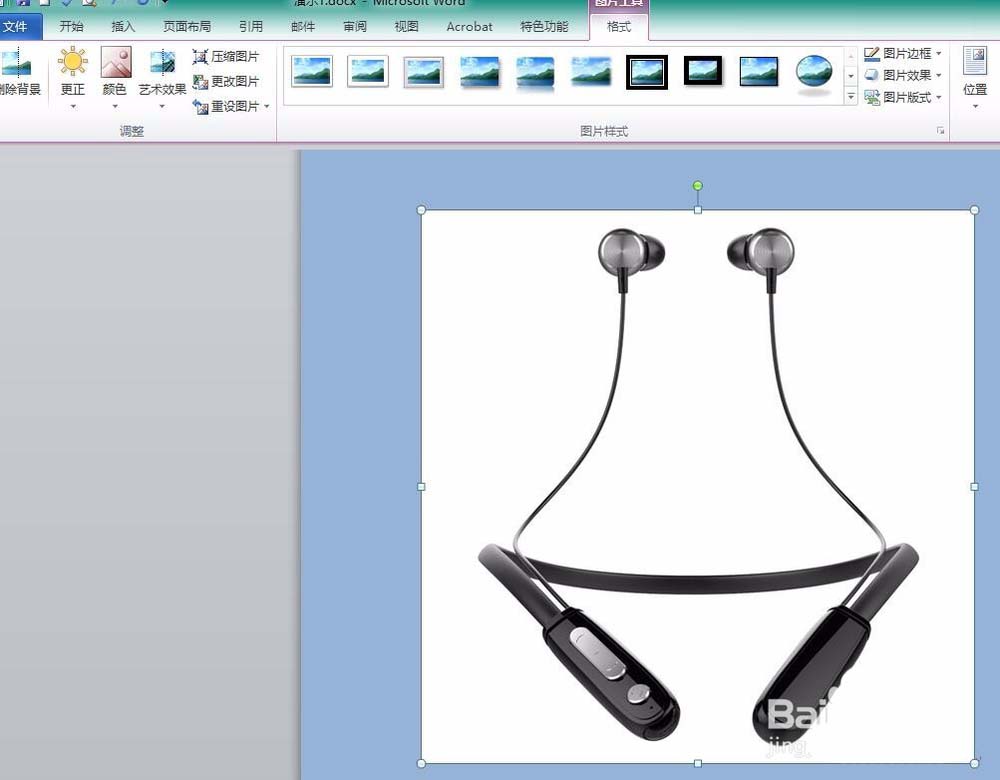Apply the sixth soft edge picture style

(x=591, y=71)
